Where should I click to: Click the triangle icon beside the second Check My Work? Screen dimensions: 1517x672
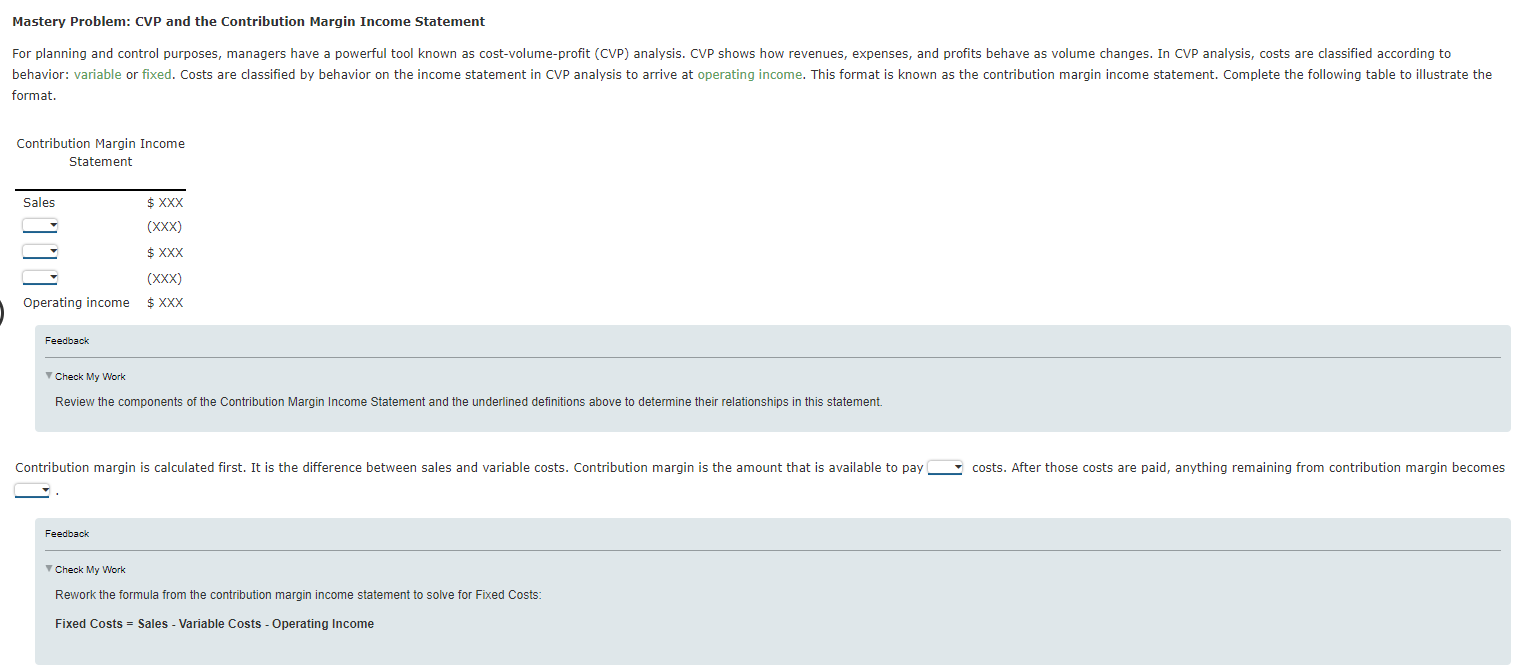tap(48, 569)
